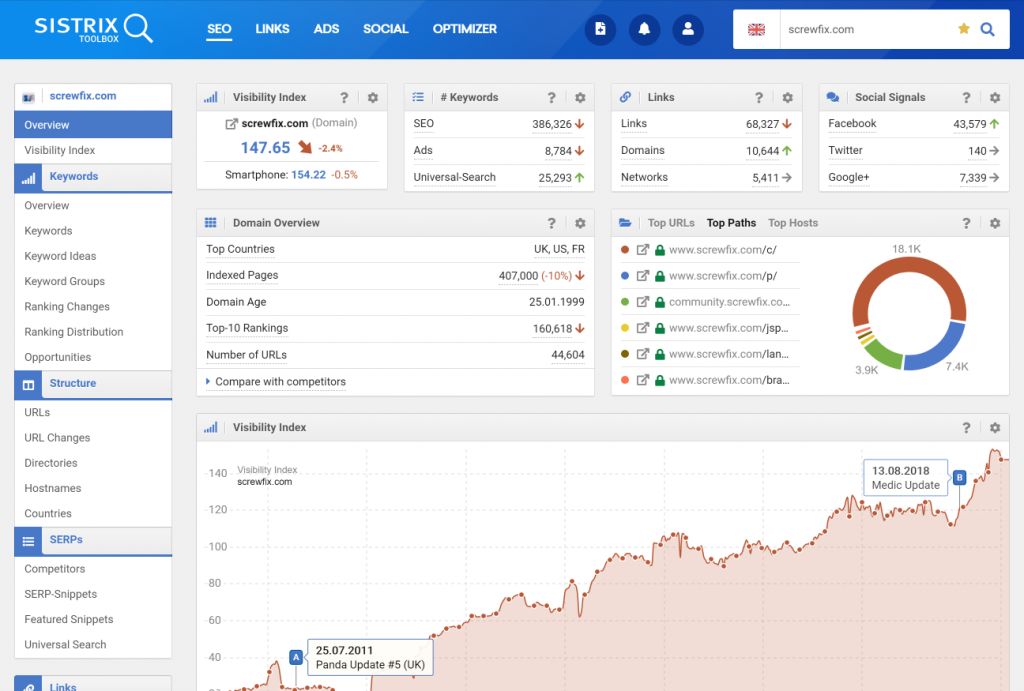Open external link icon next to screwfix.com/c/
The width and height of the screenshot is (1024, 691).
tap(643, 250)
